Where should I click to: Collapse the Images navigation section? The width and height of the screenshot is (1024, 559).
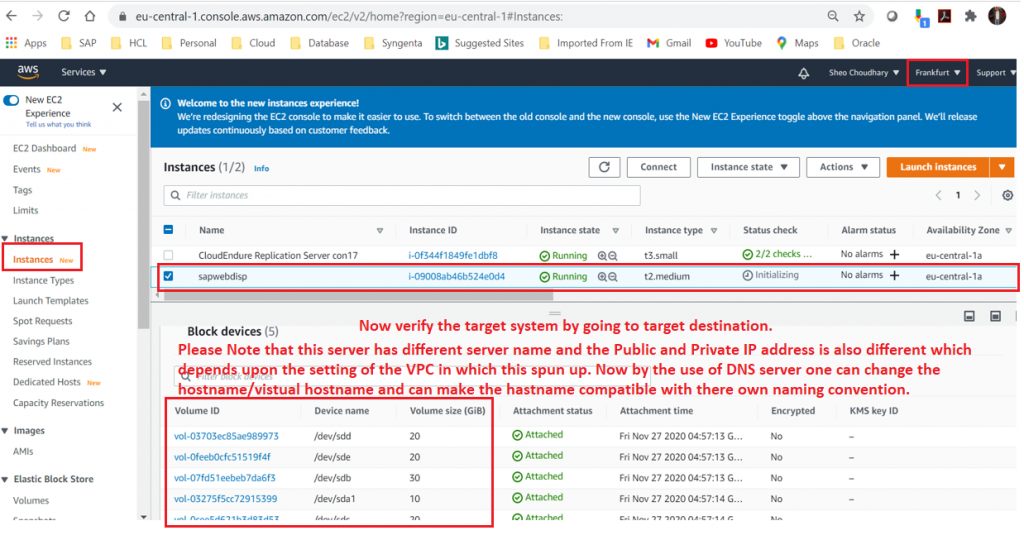tap(5, 431)
